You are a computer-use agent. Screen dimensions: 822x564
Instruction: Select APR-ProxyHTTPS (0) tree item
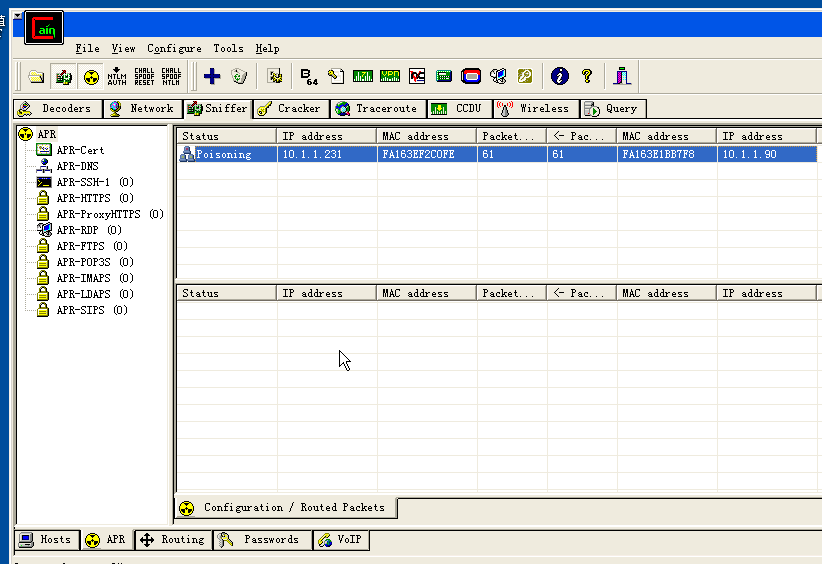point(110,214)
